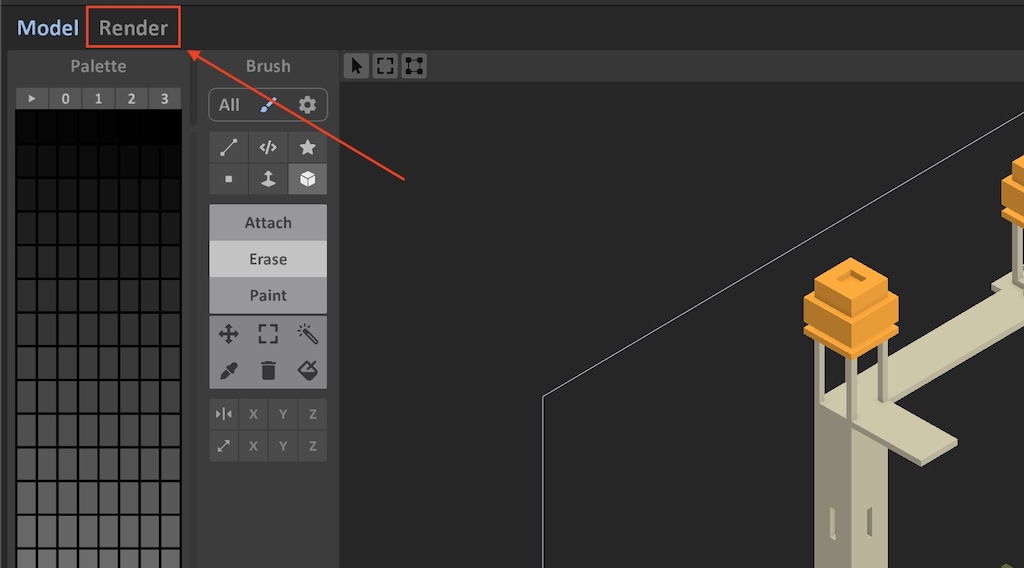Choose Erase brush action
Image resolution: width=1024 pixels, height=568 pixels.
coord(268,259)
